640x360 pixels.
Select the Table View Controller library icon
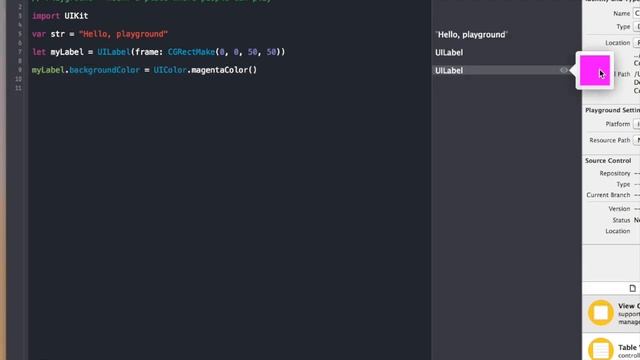(600, 349)
